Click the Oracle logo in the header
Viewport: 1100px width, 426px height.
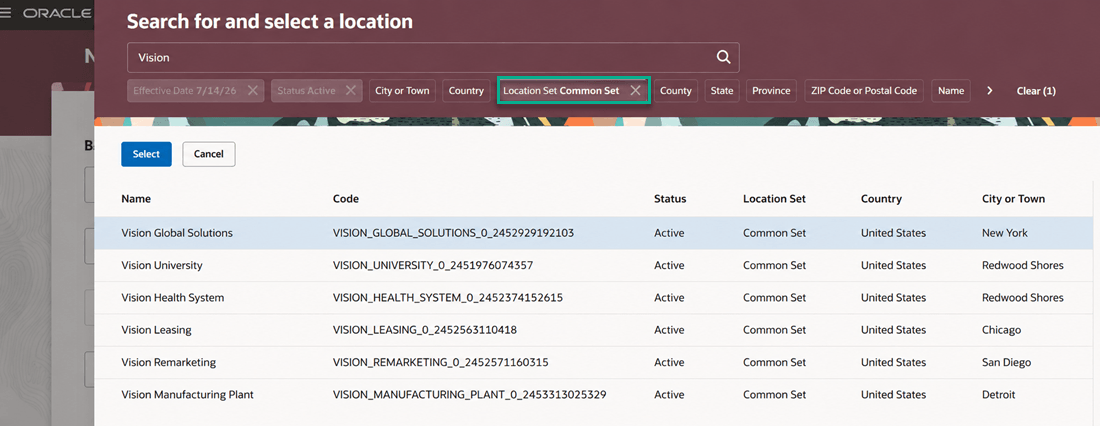57,13
